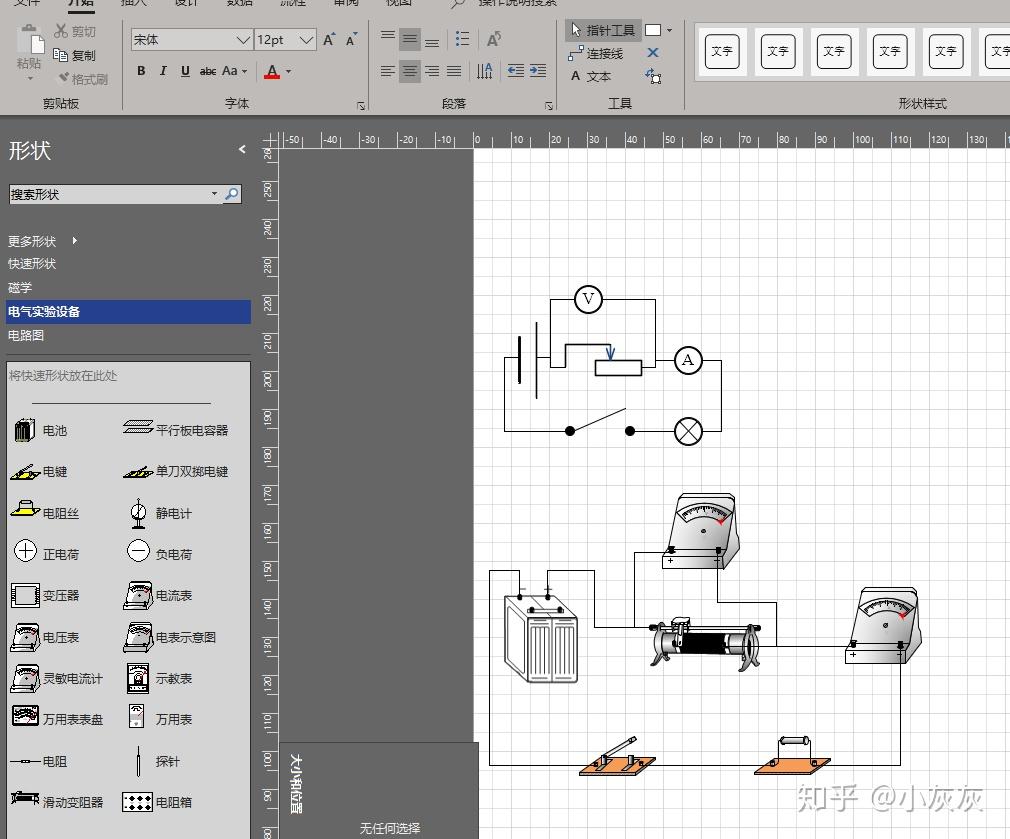Viewport: 1010px width, 839px height.
Task: Switch to the 磁学 stencil
Action: [20, 288]
